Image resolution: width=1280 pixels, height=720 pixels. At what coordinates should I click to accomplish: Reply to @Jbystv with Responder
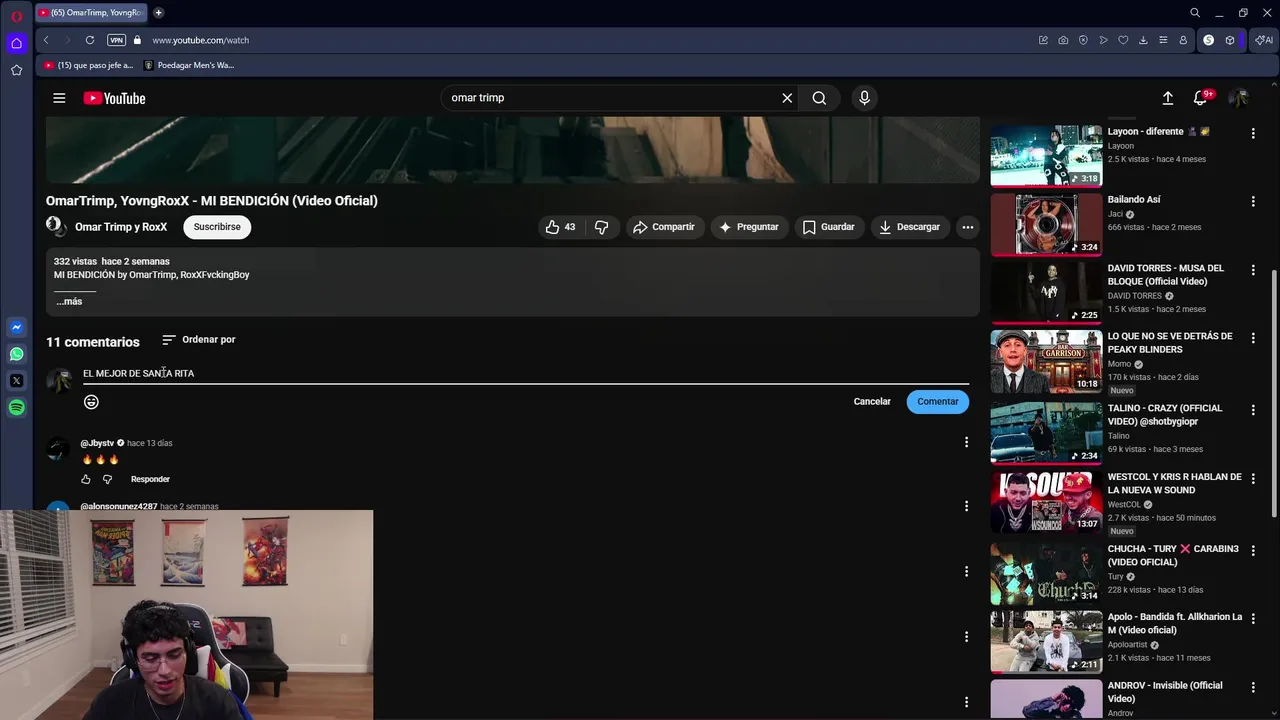(150, 479)
